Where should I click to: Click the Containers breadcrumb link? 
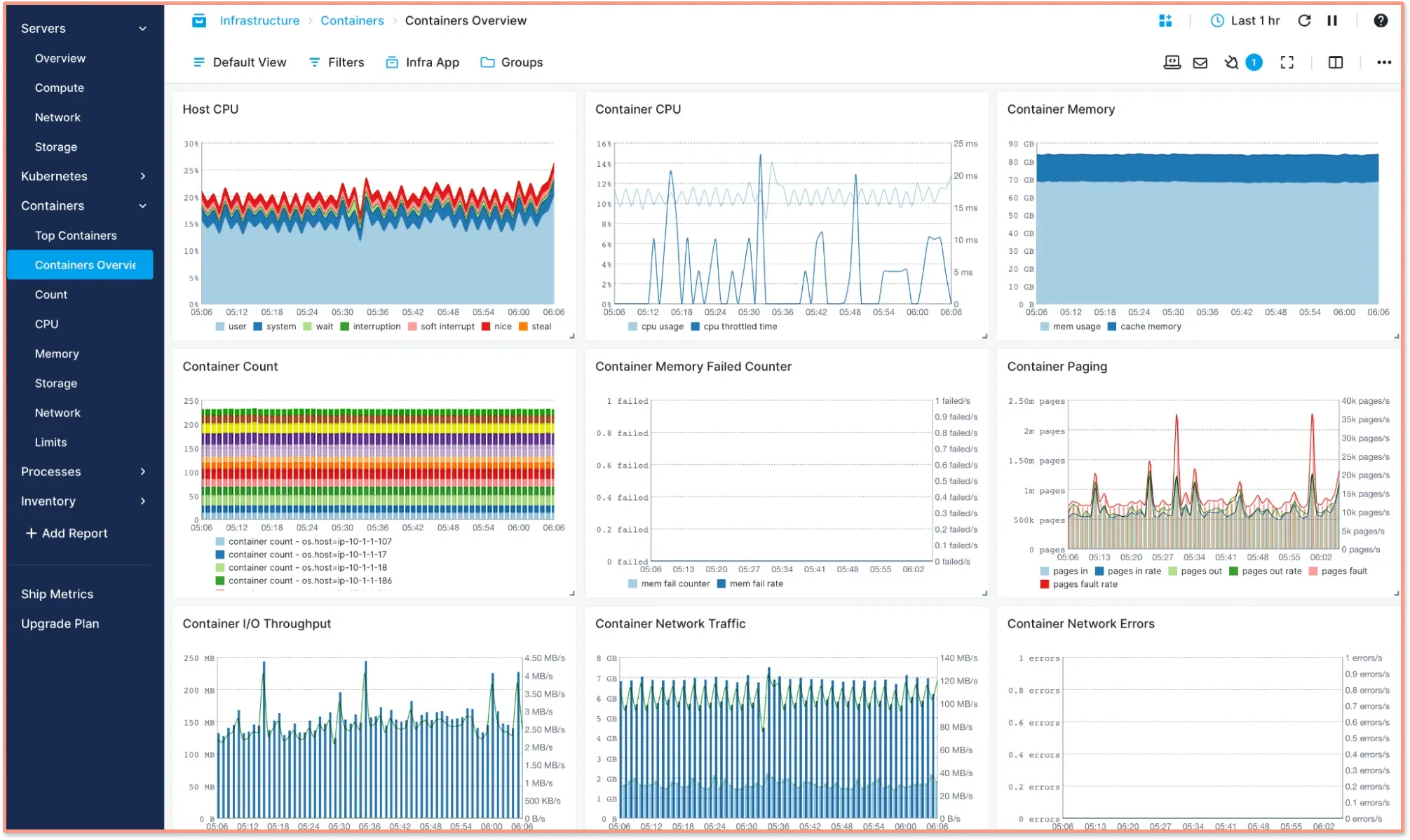tap(352, 20)
